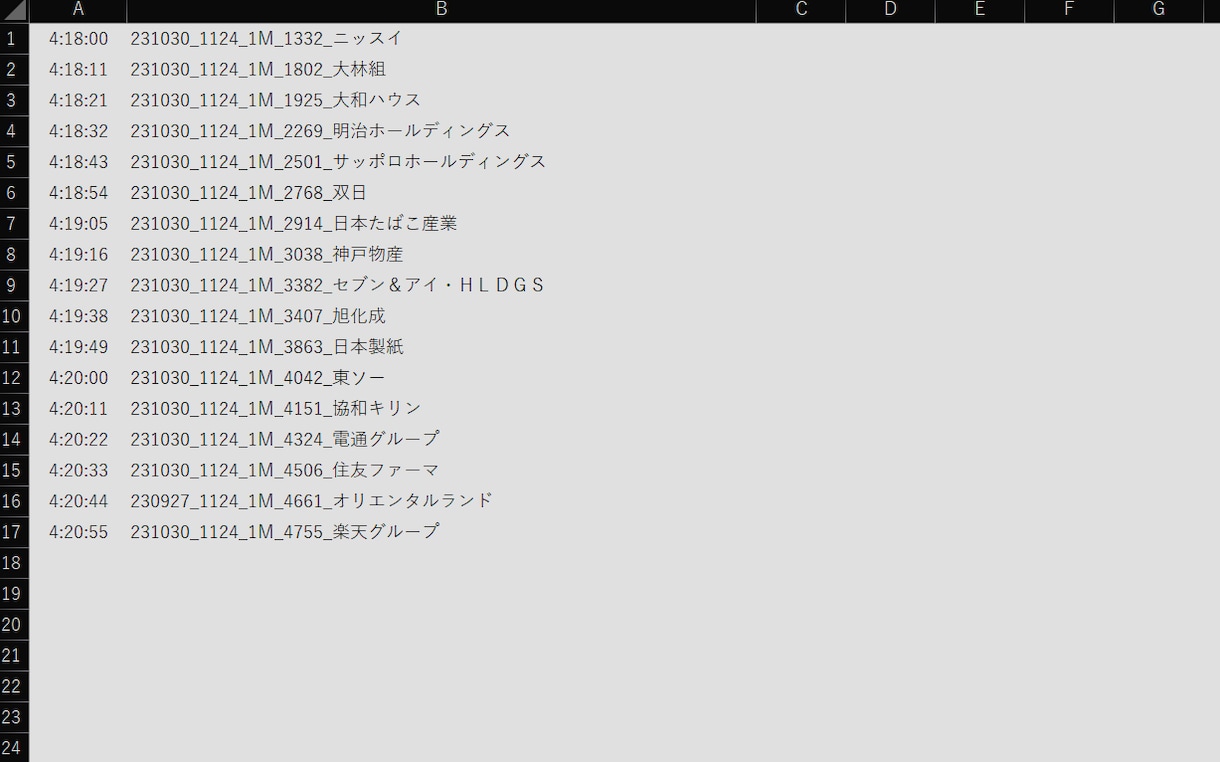The width and height of the screenshot is (1220, 762).
Task: Select column A header
Action: click(78, 10)
